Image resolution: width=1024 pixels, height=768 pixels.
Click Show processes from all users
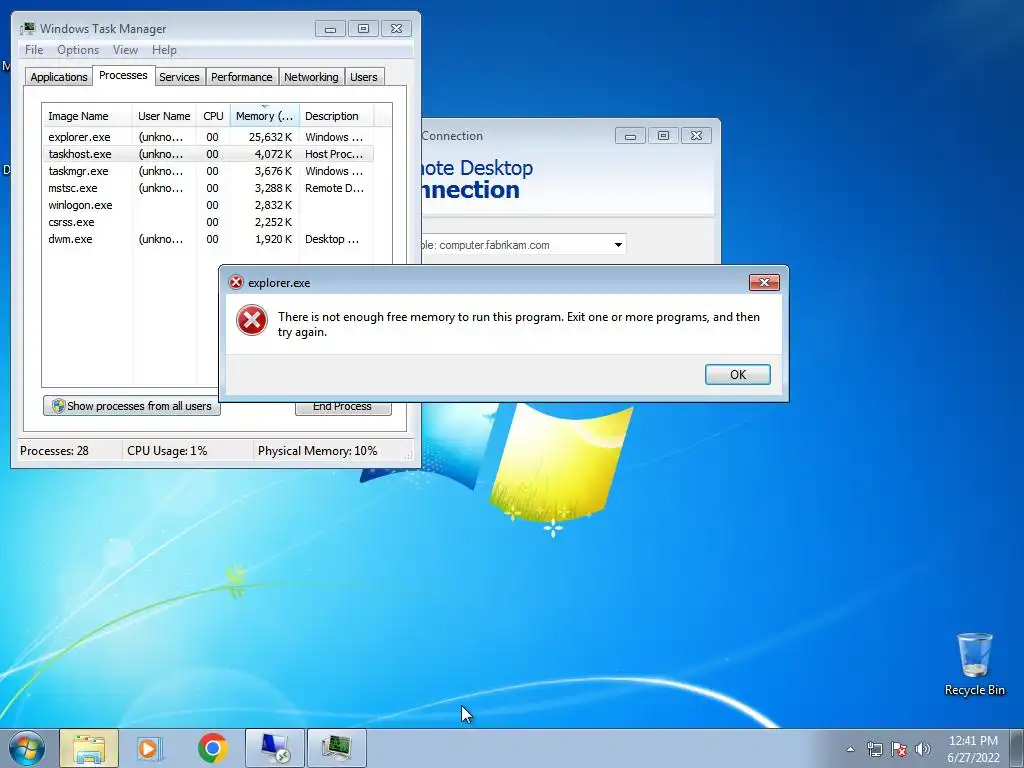pyautogui.click(x=132, y=406)
